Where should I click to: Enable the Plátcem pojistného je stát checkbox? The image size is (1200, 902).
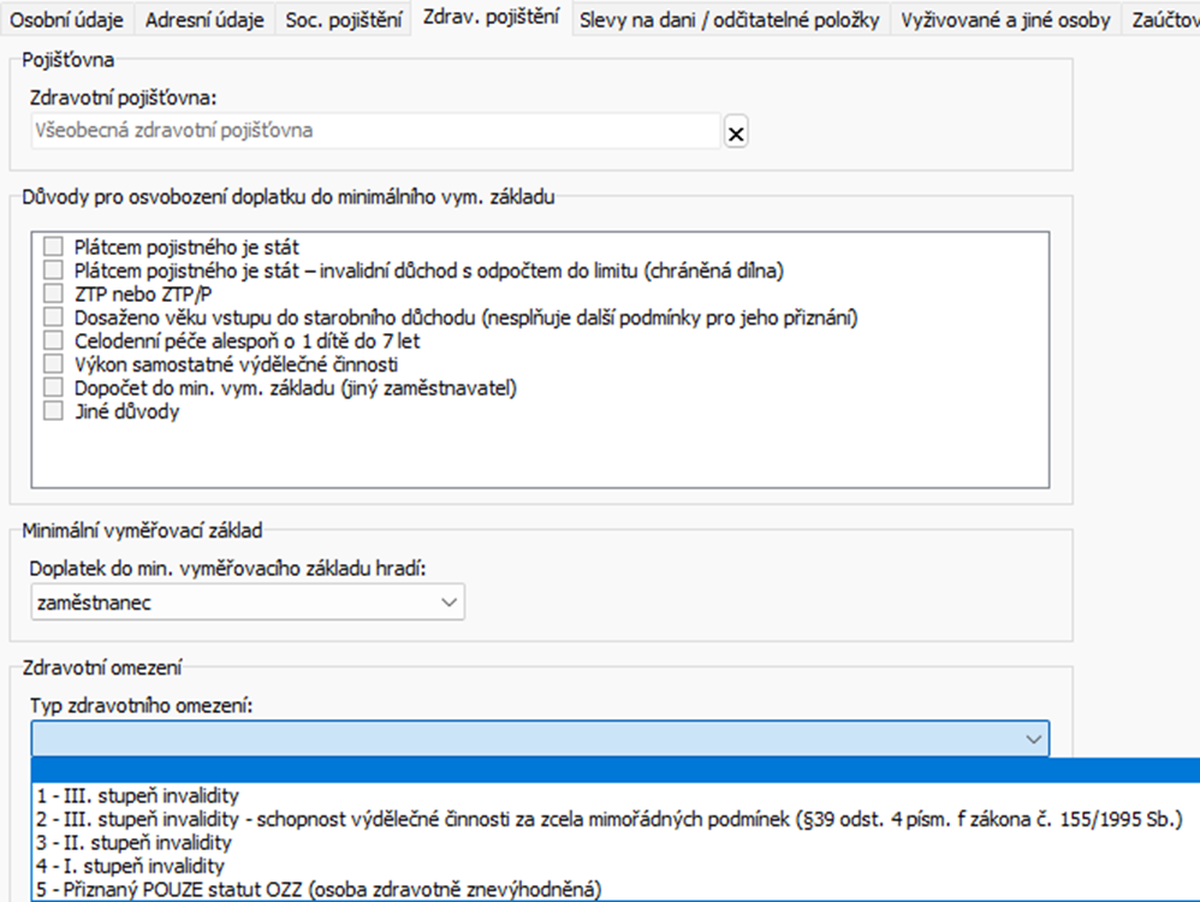(53, 246)
